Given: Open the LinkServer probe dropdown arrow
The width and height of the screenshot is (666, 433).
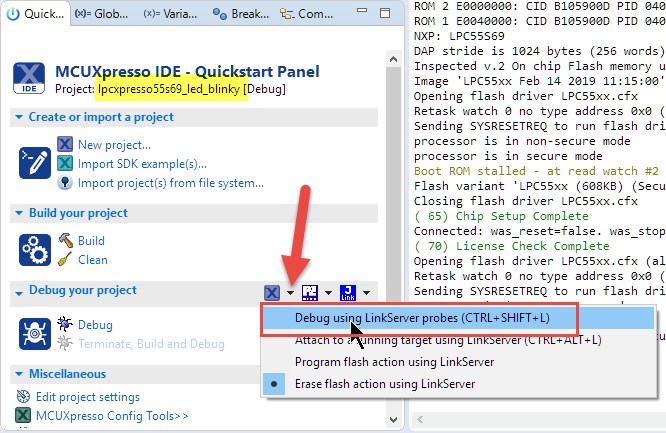Looking at the screenshot, I should coord(290,293).
